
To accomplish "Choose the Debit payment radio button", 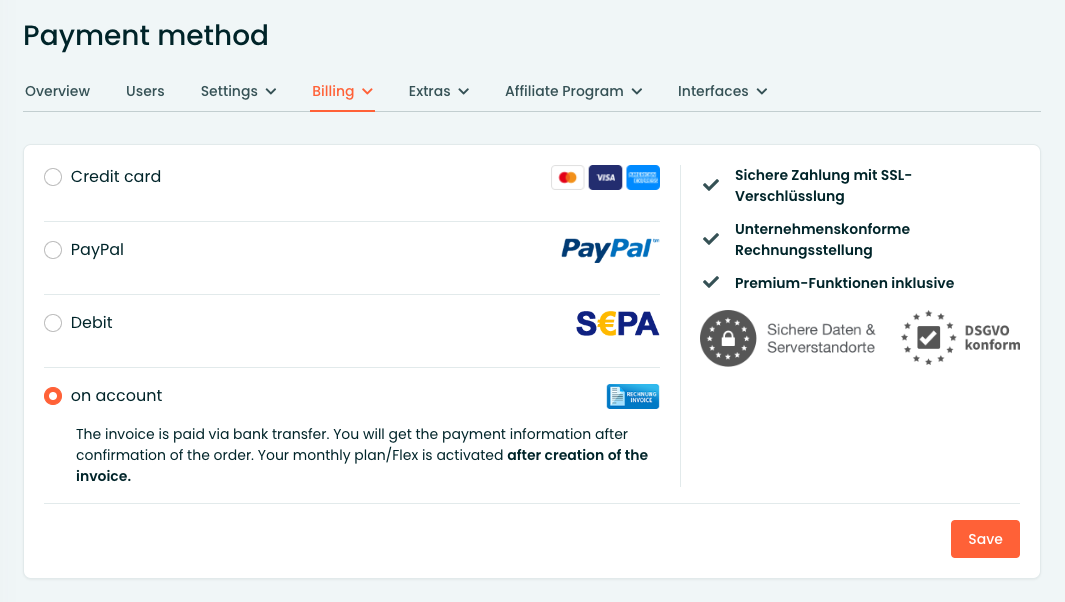I will click(x=53, y=323).
